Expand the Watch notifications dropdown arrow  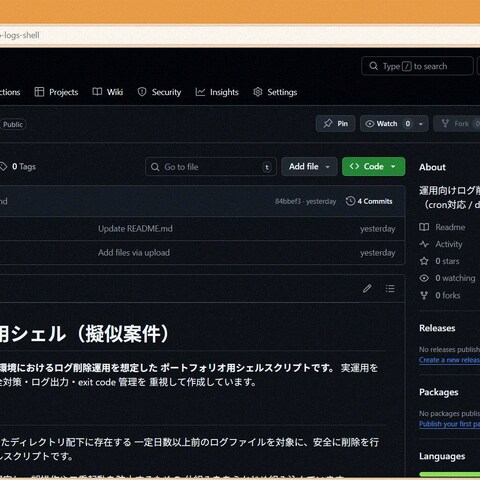[421, 124]
